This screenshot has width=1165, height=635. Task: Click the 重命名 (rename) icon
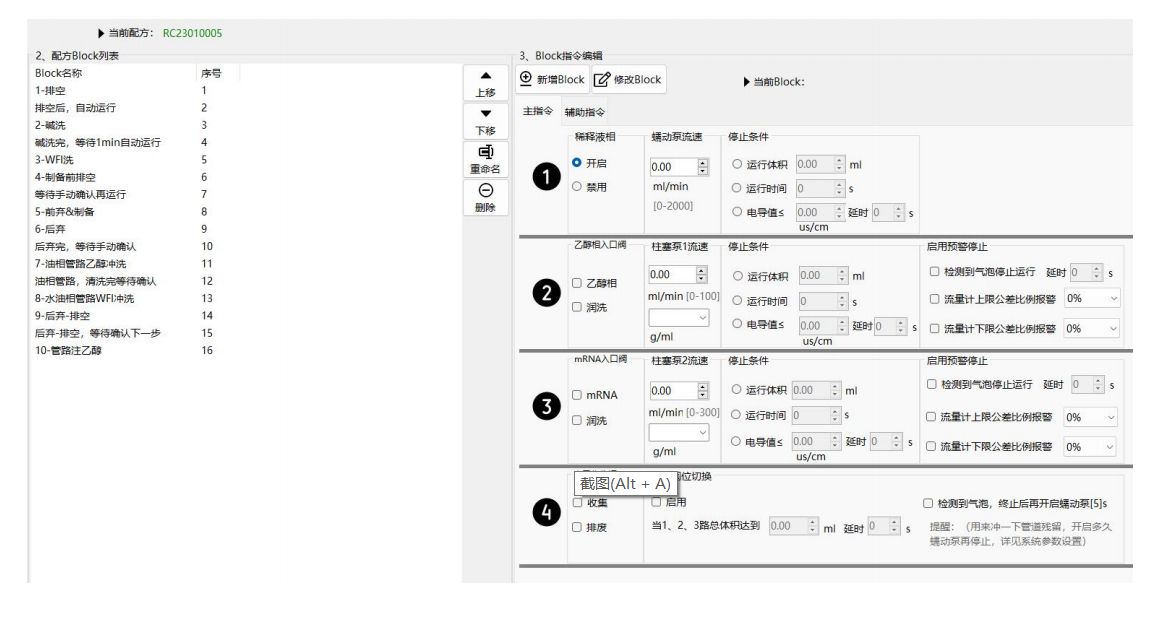(486, 152)
